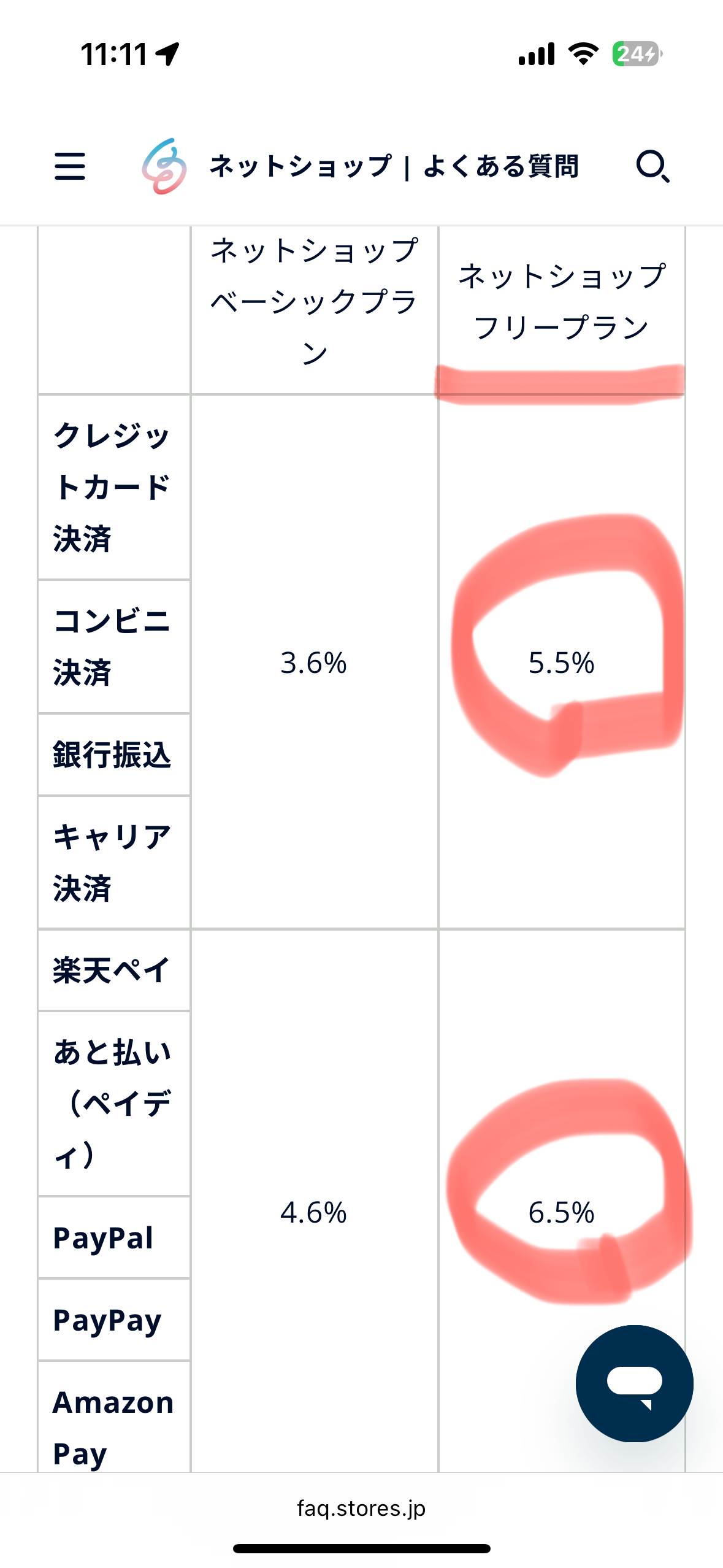Open the hamburger menu icon
The height and width of the screenshot is (1568, 723).
click(x=70, y=166)
